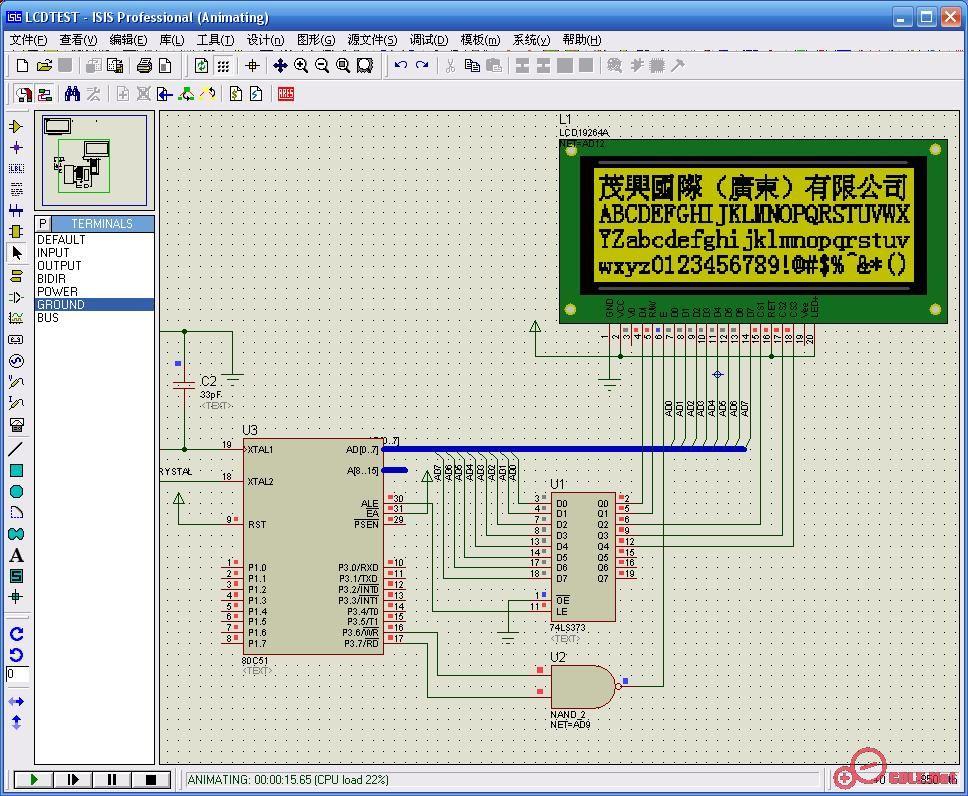Print the schematic using the printer icon

[144, 65]
